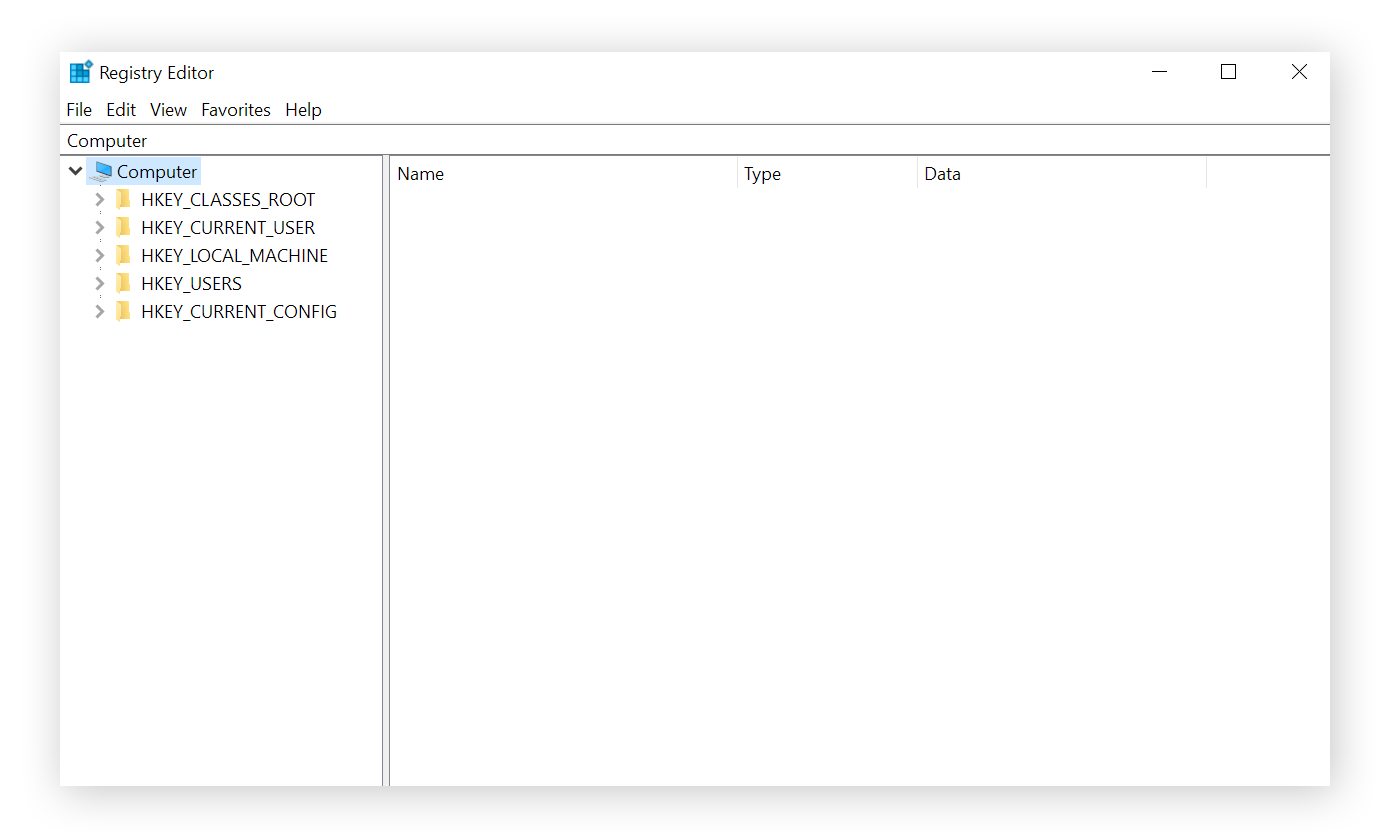
Task: Click the HKEY_USERS folder icon
Action: (x=122, y=283)
